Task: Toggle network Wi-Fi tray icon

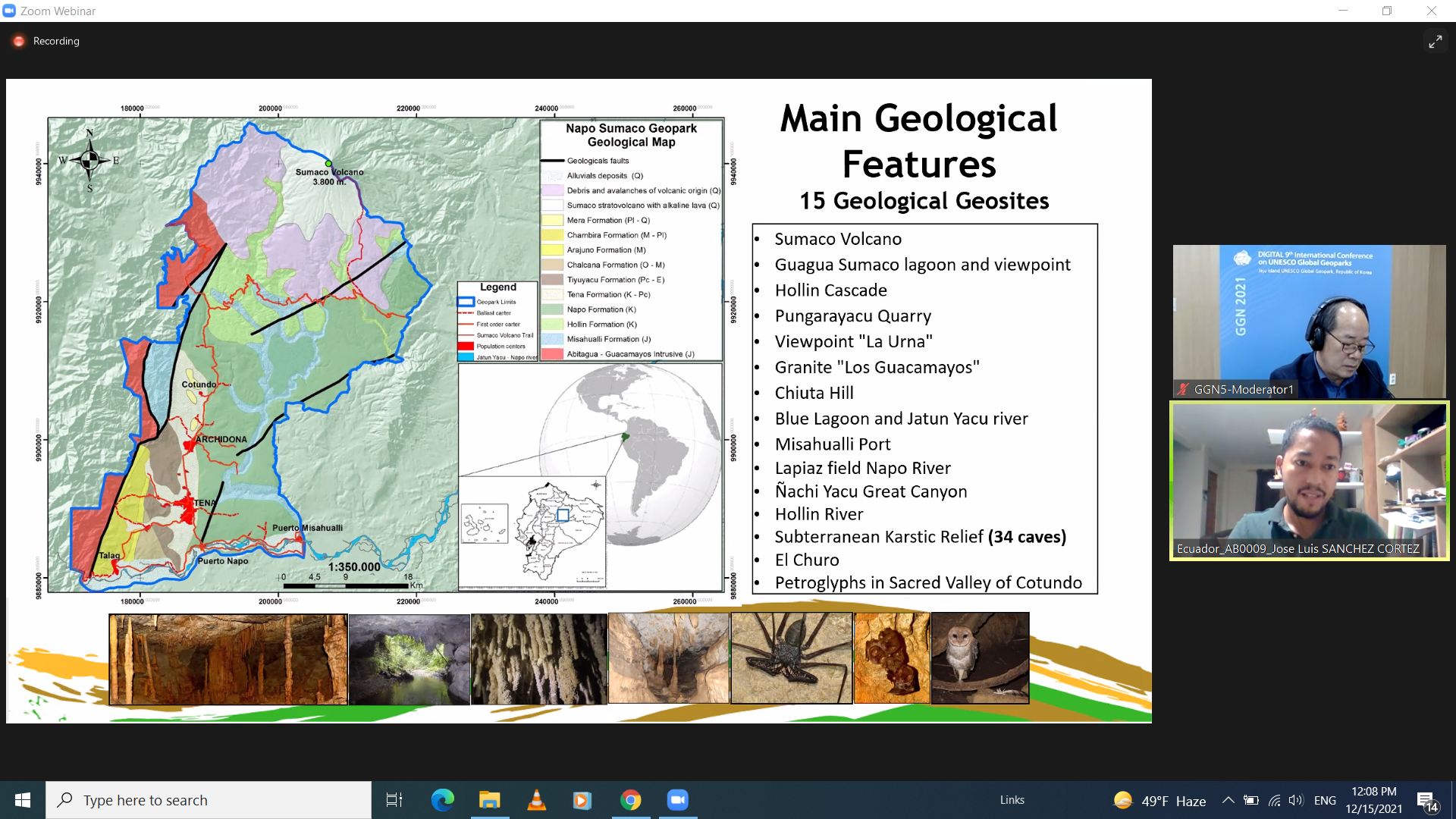Action: (1274, 801)
